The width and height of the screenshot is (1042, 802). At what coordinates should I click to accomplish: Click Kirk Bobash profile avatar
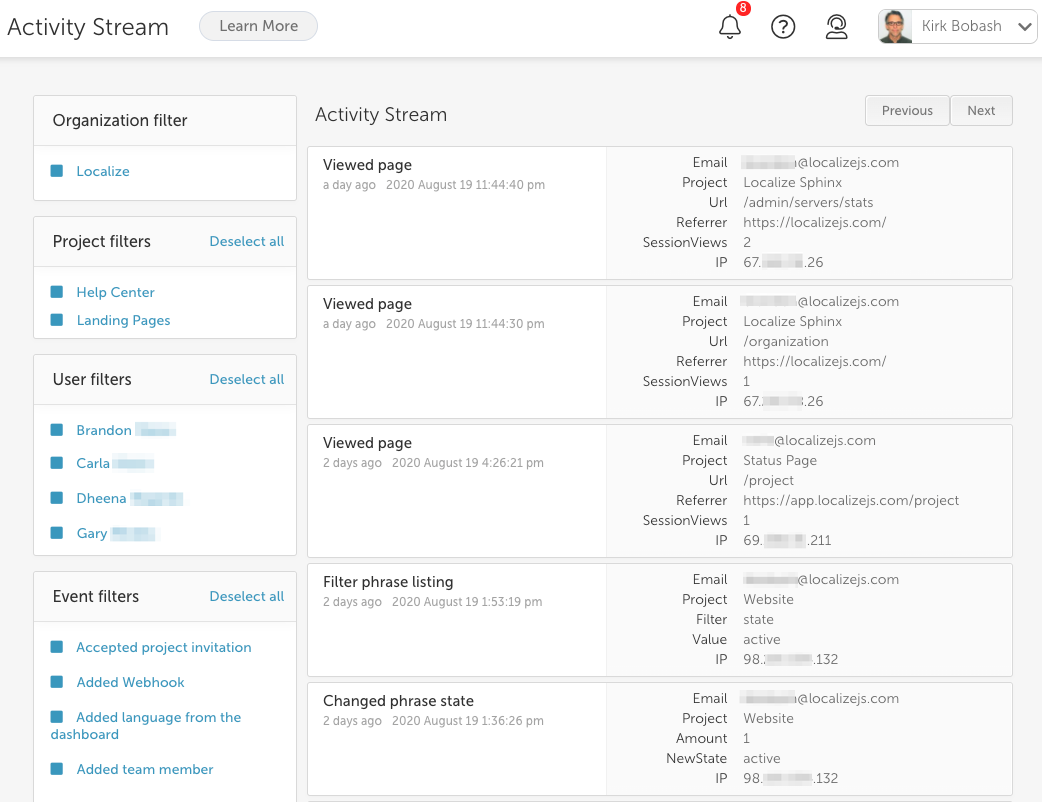pos(895,27)
